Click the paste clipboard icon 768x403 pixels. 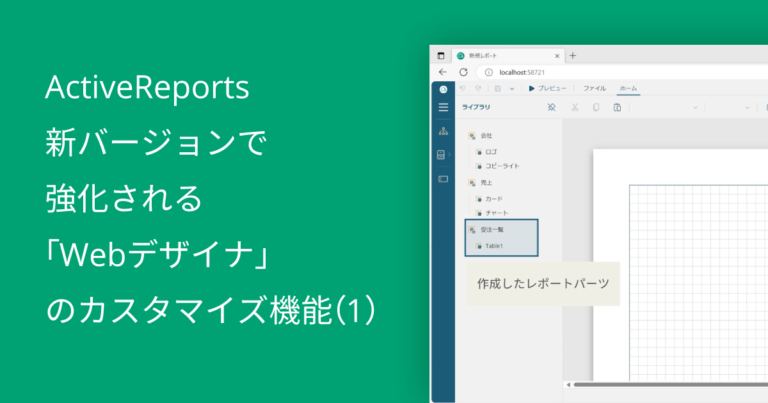[617, 107]
